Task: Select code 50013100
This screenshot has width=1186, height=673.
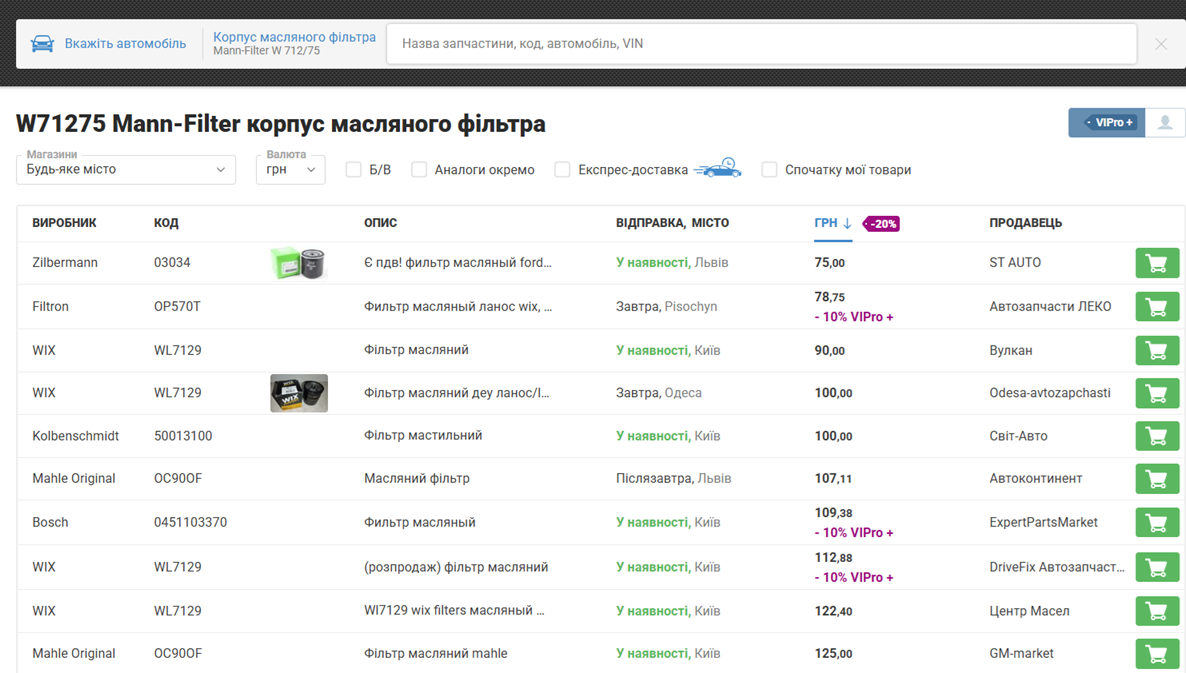Action: [x=183, y=436]
